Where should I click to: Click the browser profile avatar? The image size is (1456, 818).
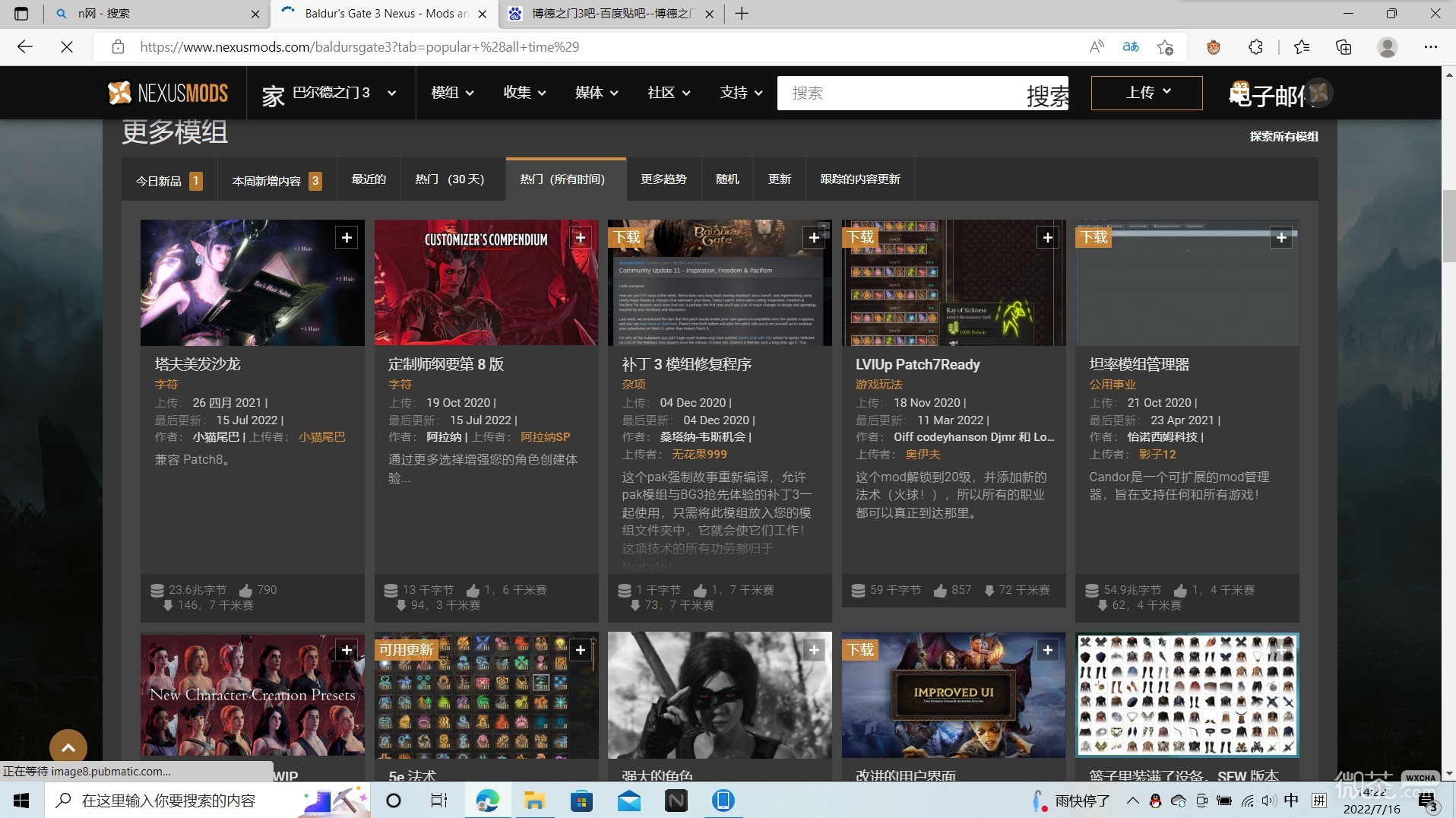coord(1388,47)
